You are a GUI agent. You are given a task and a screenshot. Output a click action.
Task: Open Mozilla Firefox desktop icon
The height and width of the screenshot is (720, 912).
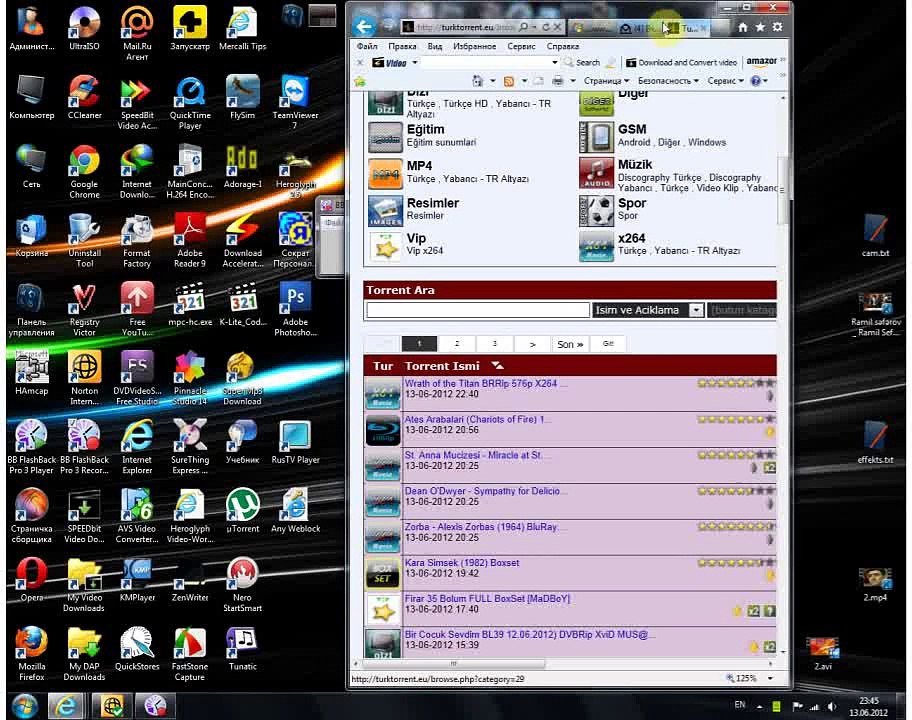click(x=31, y=654)
